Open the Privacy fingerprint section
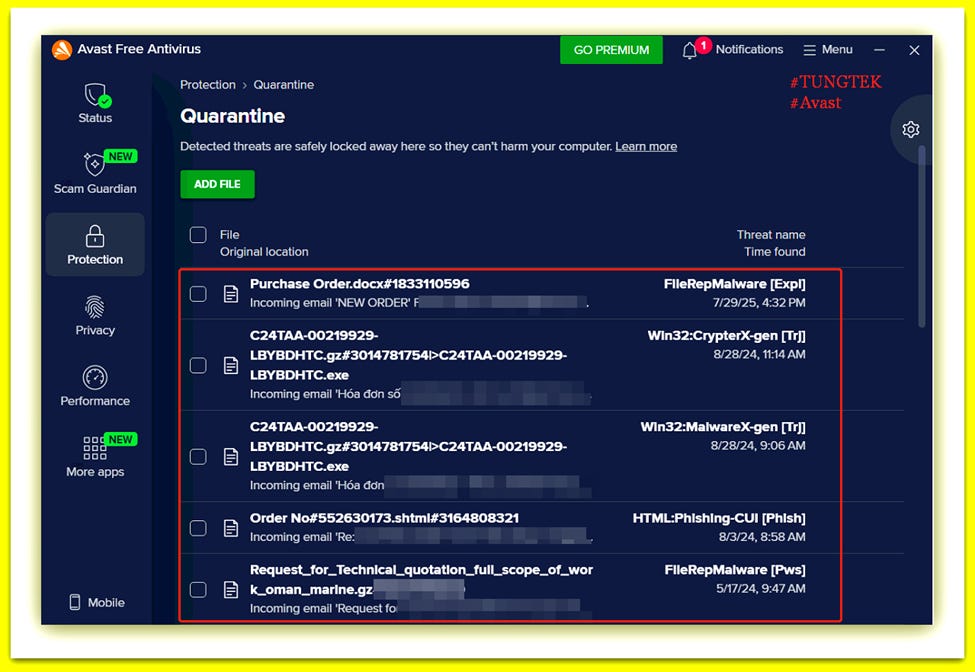Viewport: 975px width, 672px height. tap(95, 316)
